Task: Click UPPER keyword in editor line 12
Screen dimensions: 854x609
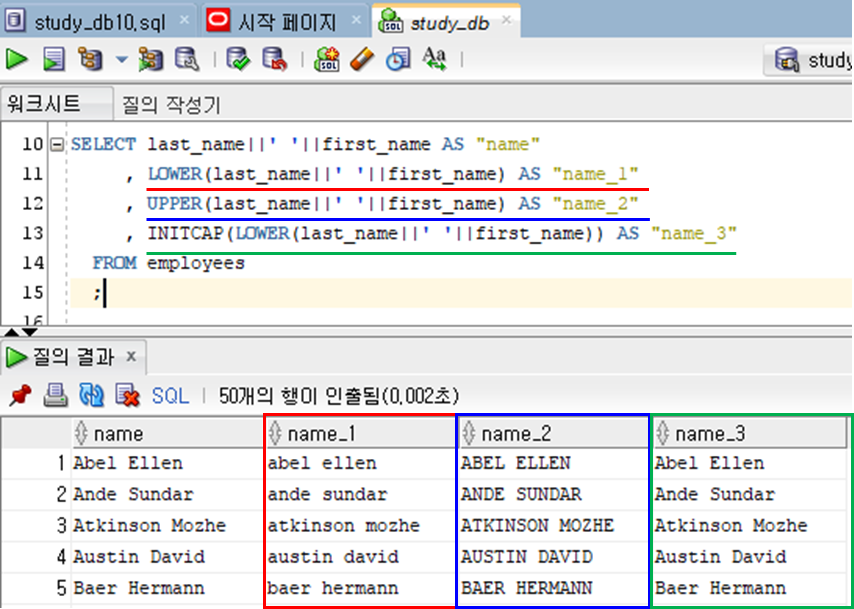Action: coord(174,204)
